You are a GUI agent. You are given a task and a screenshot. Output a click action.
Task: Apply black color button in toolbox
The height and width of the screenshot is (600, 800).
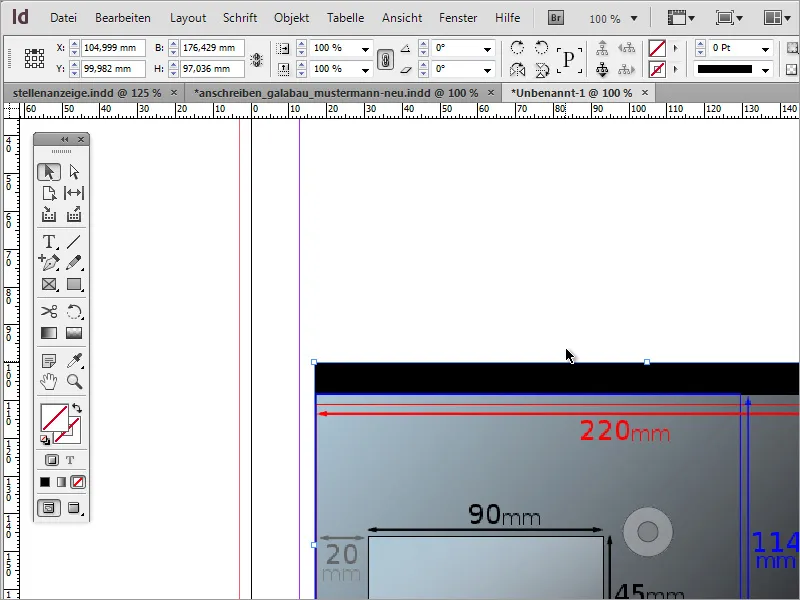tap(45, 482)
